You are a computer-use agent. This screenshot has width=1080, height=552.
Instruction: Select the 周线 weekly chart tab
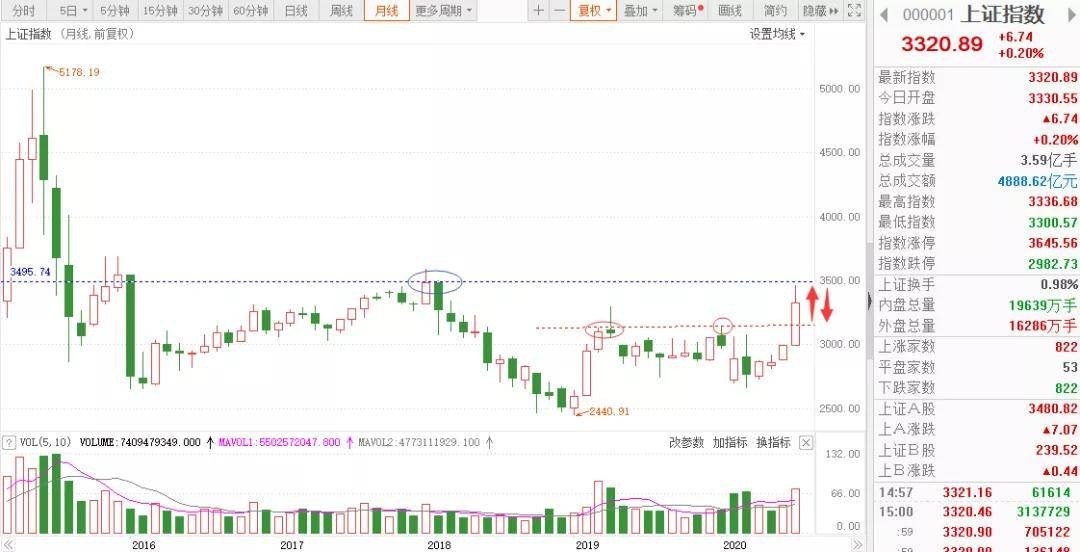coord(341,11)
